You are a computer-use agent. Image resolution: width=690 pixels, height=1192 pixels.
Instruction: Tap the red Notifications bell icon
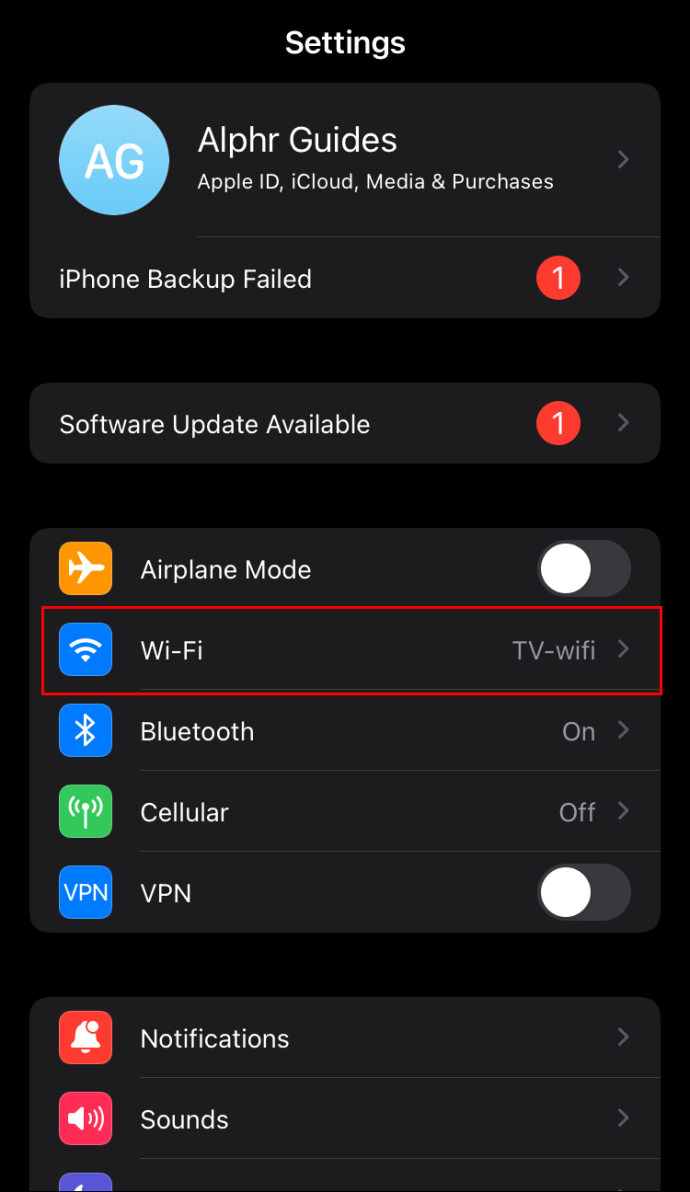point(86,1037)
